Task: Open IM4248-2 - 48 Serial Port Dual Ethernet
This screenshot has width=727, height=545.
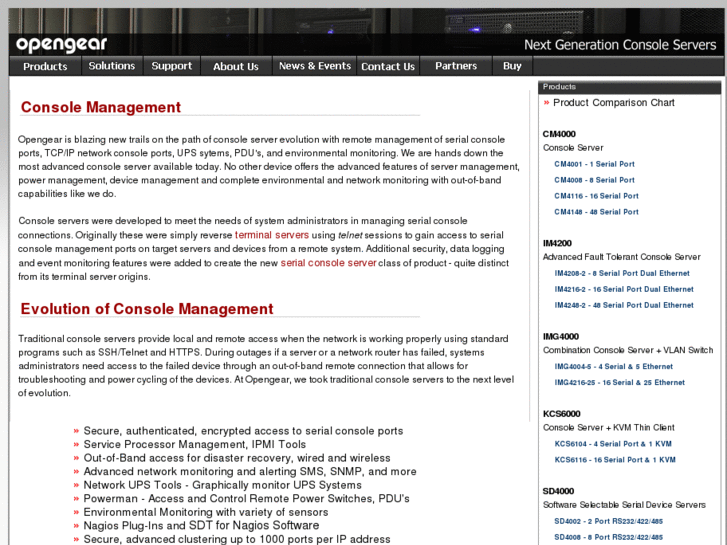Action: 624,305
